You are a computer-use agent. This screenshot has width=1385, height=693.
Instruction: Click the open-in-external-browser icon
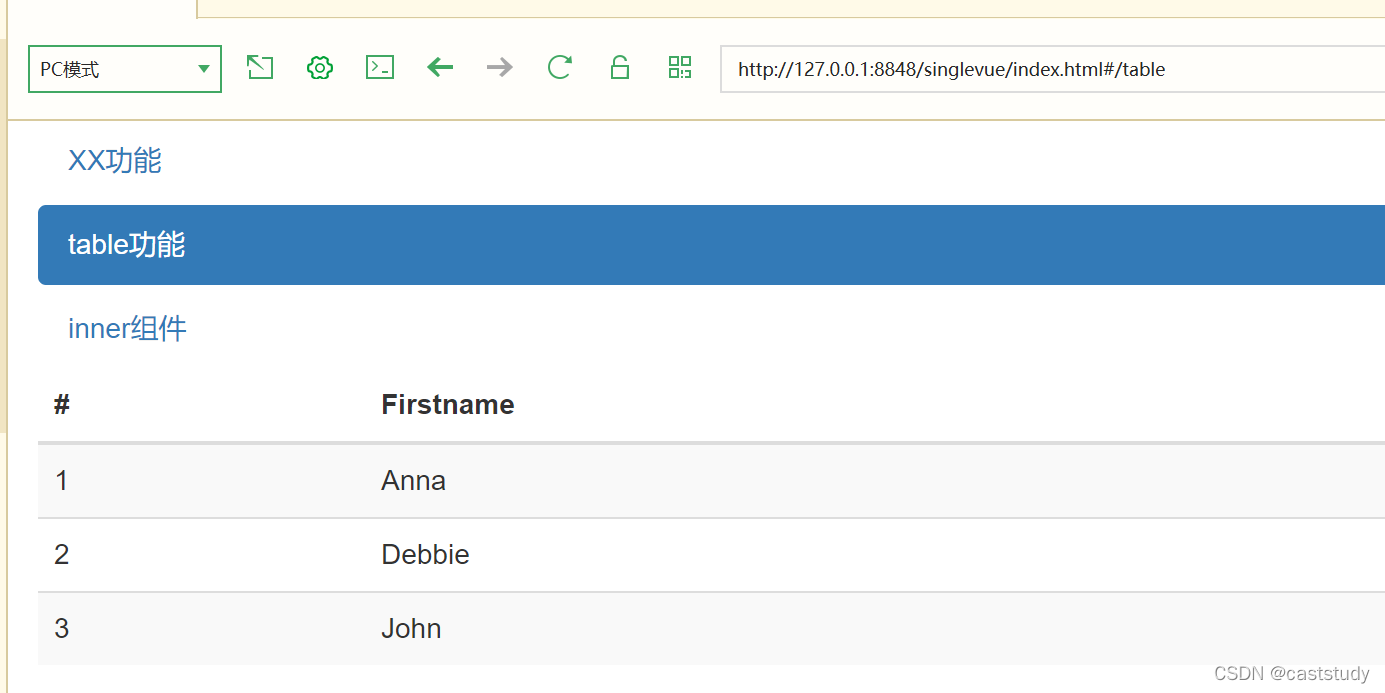tap(260, 67)
